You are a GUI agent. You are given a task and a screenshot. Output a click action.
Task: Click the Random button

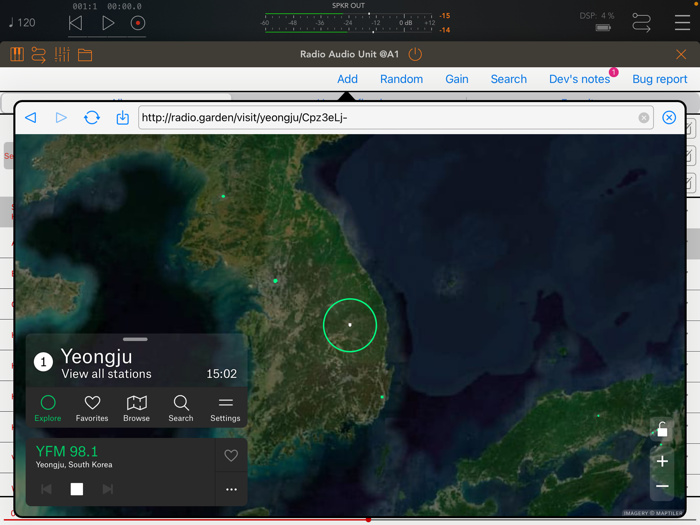401,79
